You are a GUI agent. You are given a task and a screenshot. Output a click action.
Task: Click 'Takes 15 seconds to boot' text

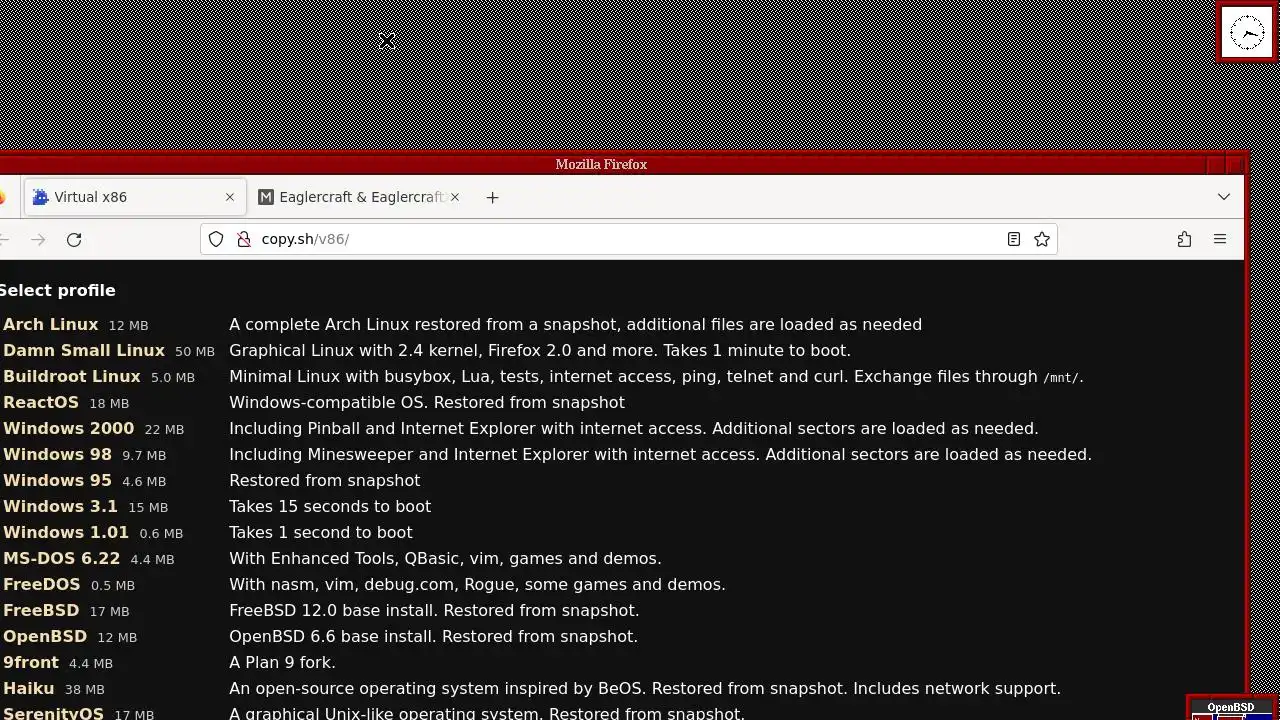tap(330, 506)
